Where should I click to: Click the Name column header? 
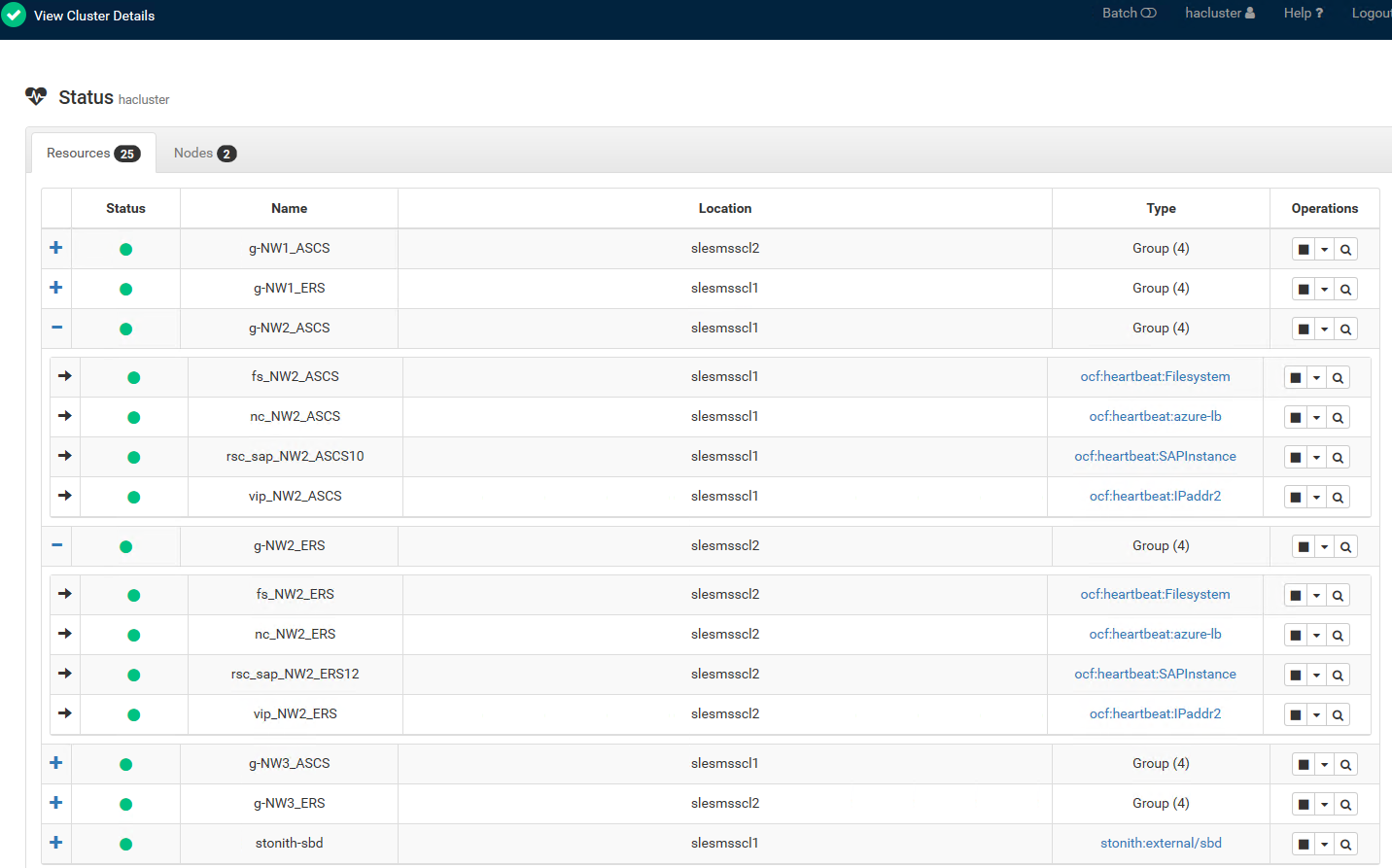pos(290,208)
